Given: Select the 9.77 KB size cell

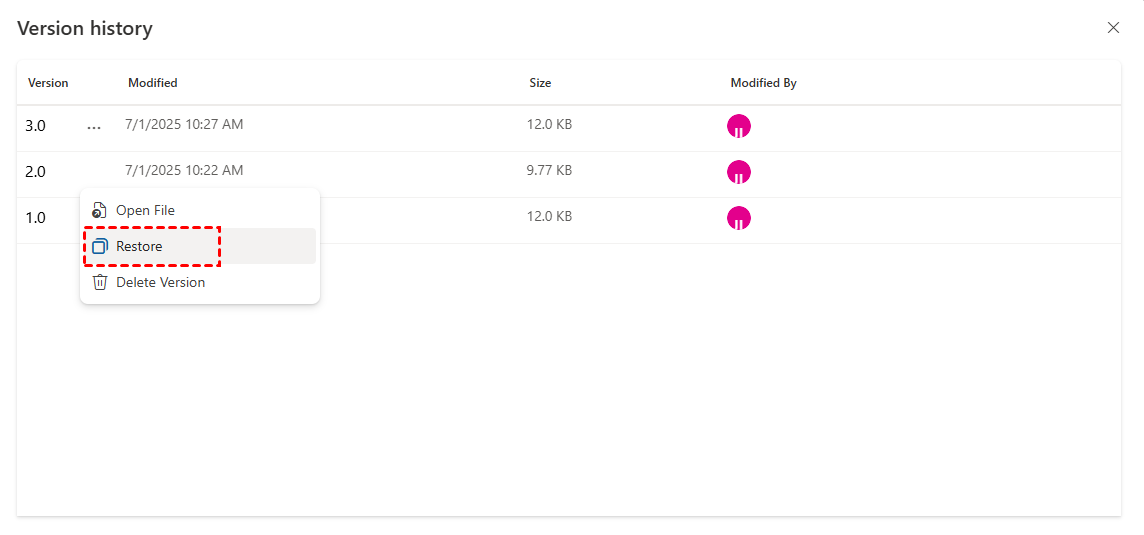Looking at the screenshot, I should 549,171.
